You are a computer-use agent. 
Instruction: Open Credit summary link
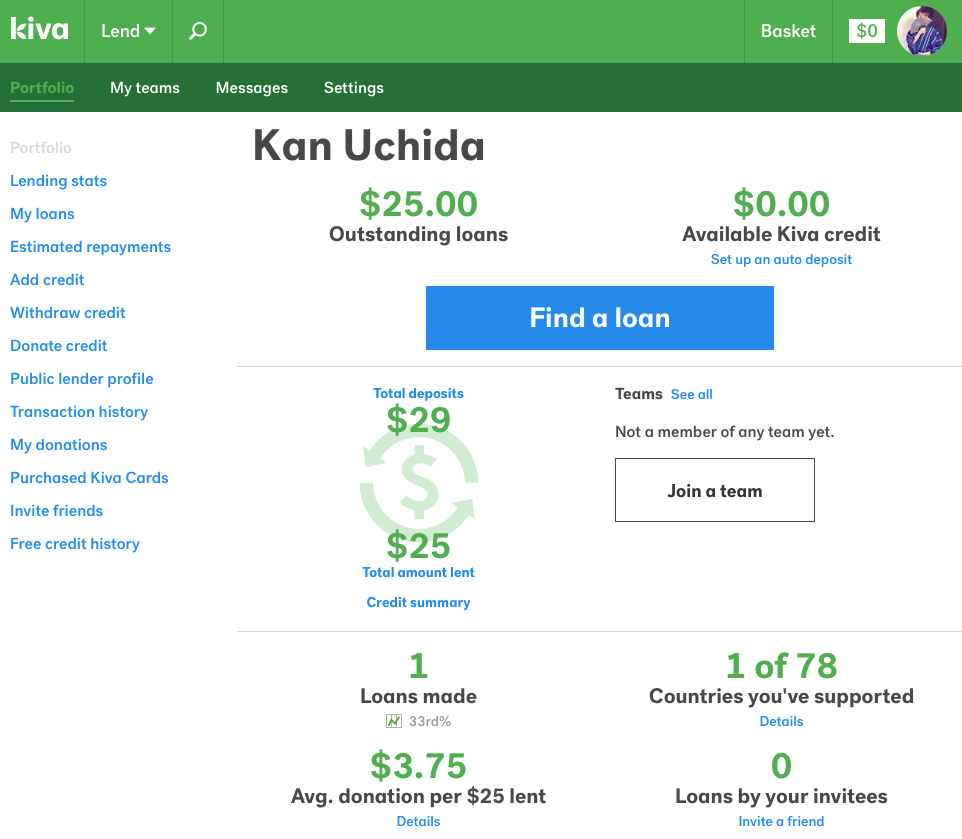[x=418, y=602]
